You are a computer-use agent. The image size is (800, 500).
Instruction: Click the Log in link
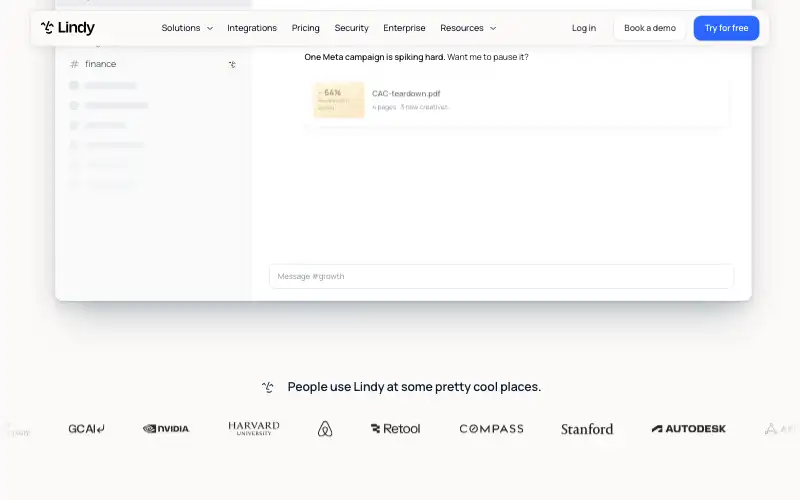[584, 28]
